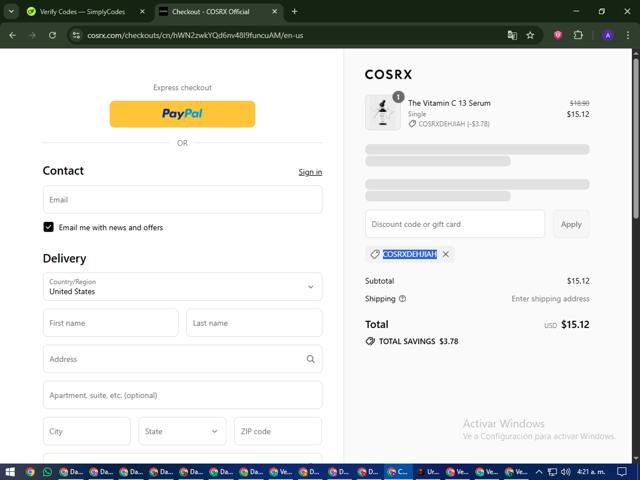
Task: Click the volume speaker icon
Action: [x=566, y=472]
